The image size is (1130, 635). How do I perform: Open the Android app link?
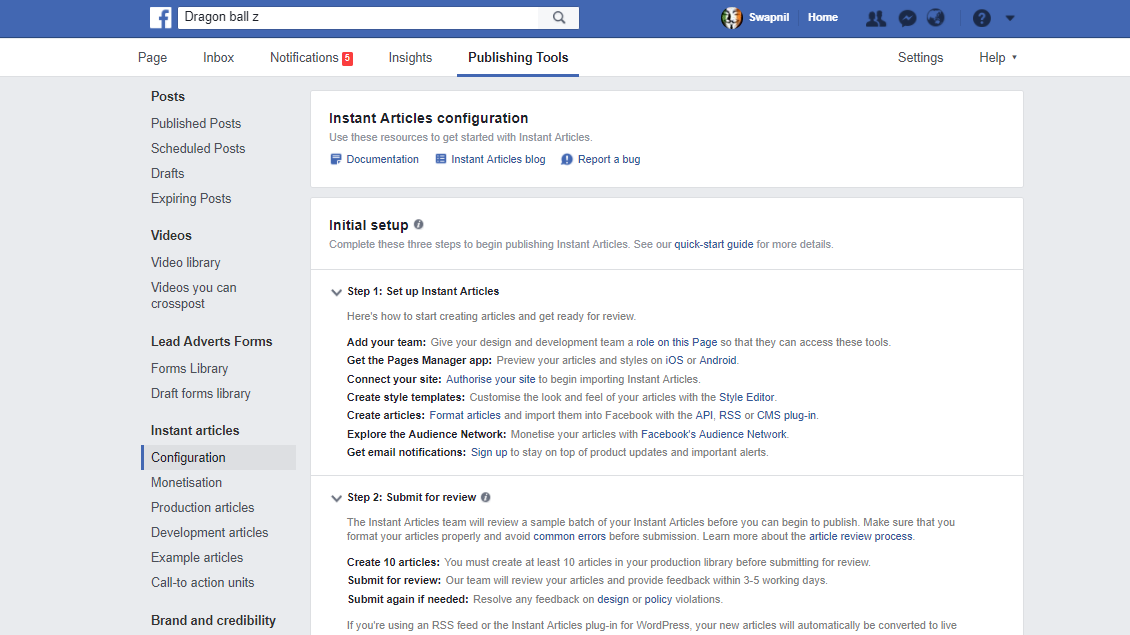coord(718,360)
